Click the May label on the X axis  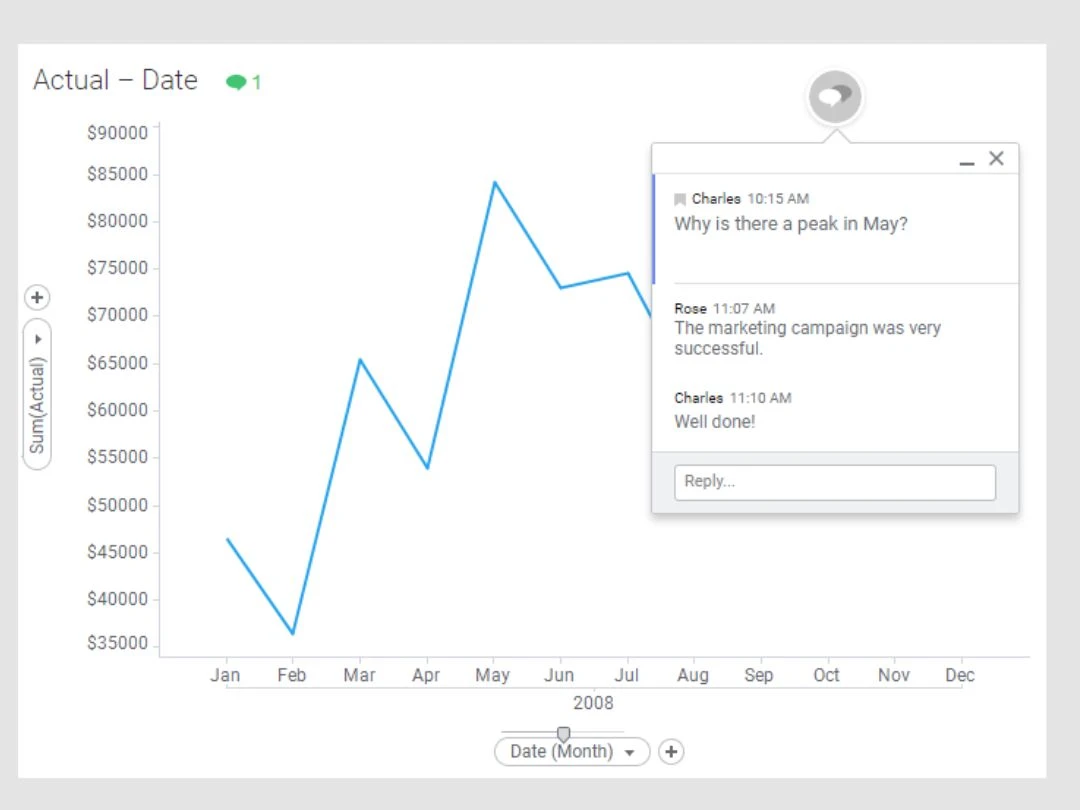point(492,676)
